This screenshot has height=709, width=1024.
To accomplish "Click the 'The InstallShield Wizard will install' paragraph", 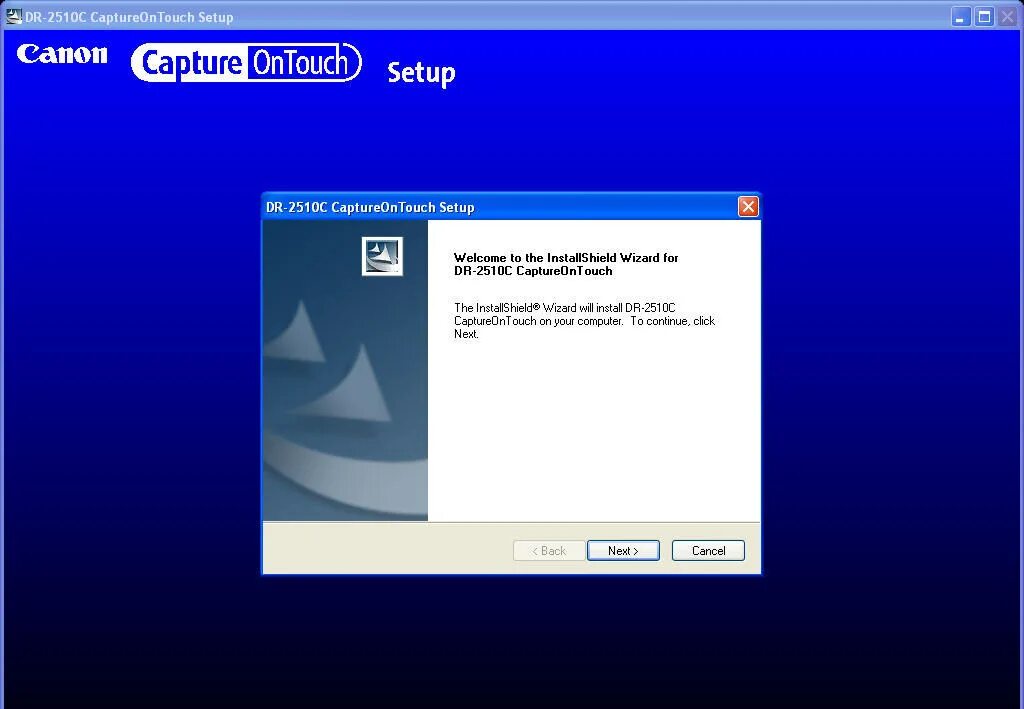I will (x=584, y=321).
